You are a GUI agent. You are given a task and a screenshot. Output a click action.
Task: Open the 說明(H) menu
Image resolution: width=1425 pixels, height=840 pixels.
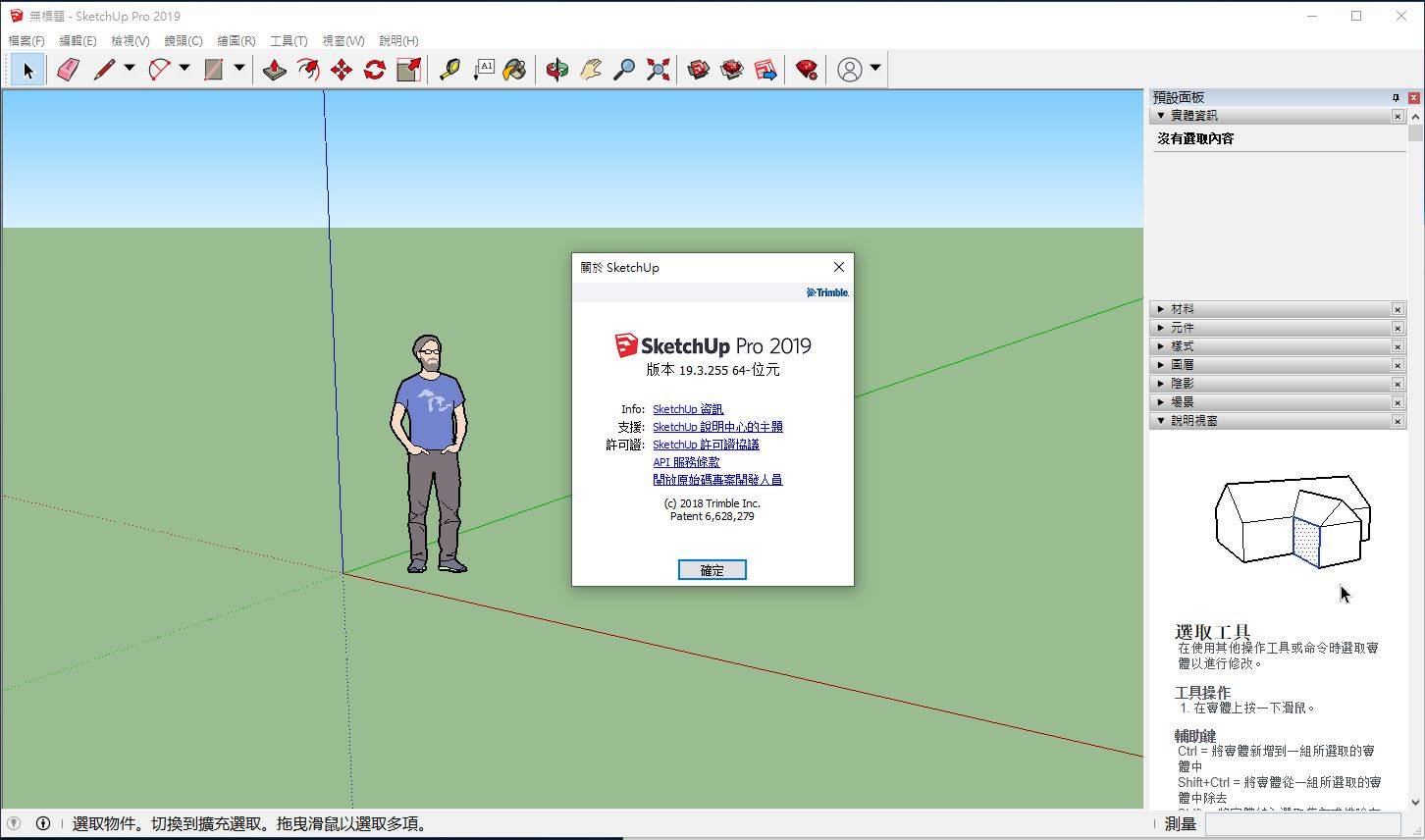[397, 40]
